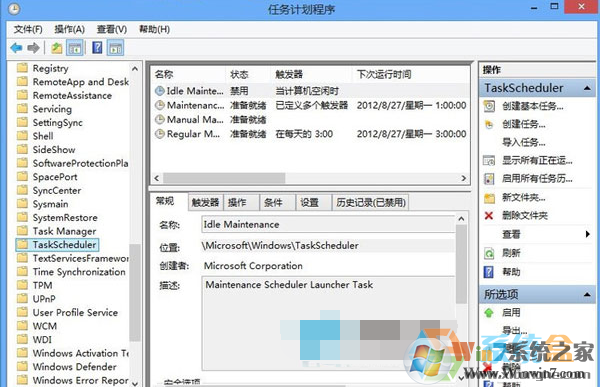Open the 查看(V) menu
The width and height of the screenshot is (601, 387).
click(112, 29)
